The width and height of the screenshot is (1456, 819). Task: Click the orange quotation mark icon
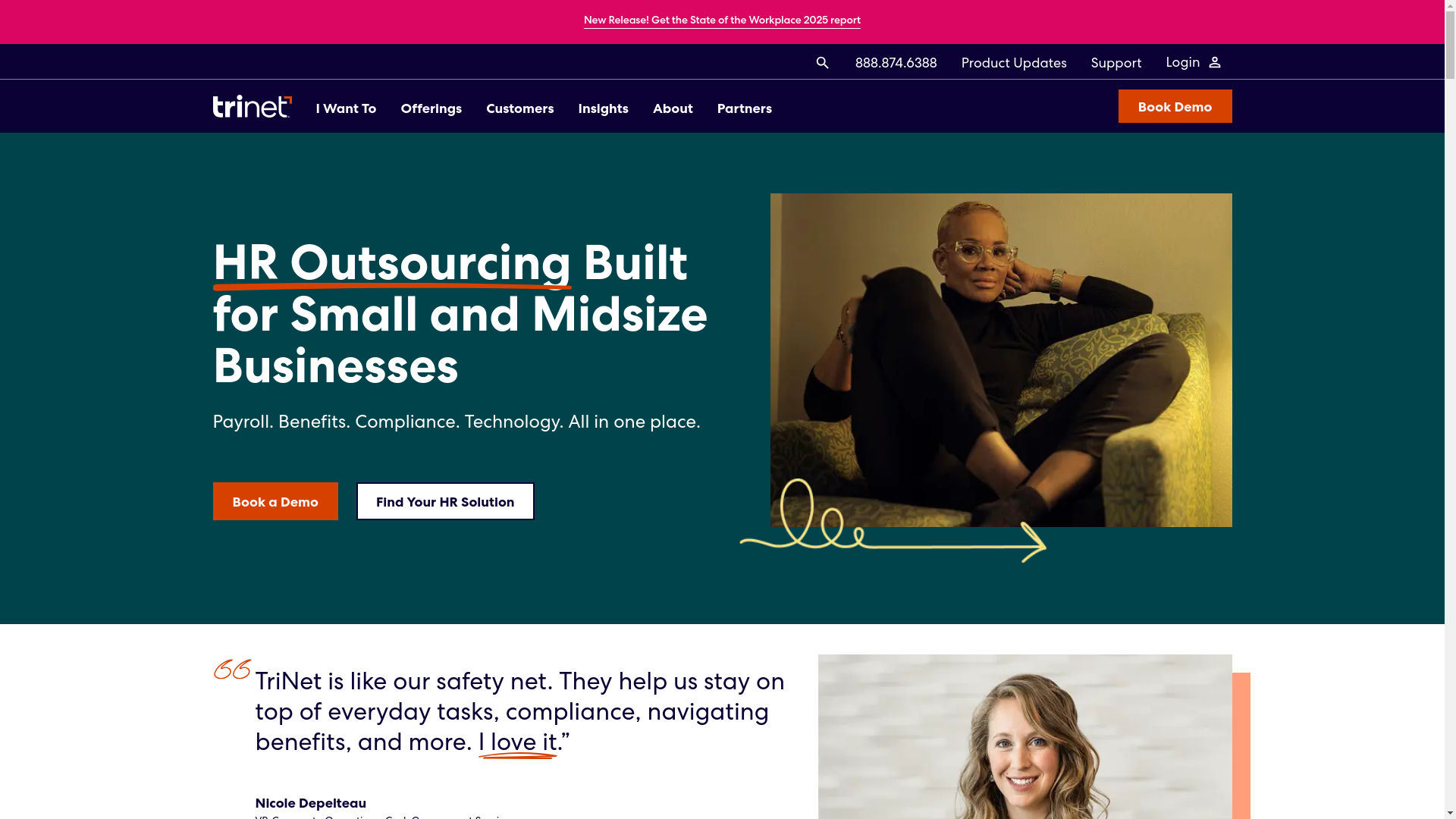coord(232,670)
